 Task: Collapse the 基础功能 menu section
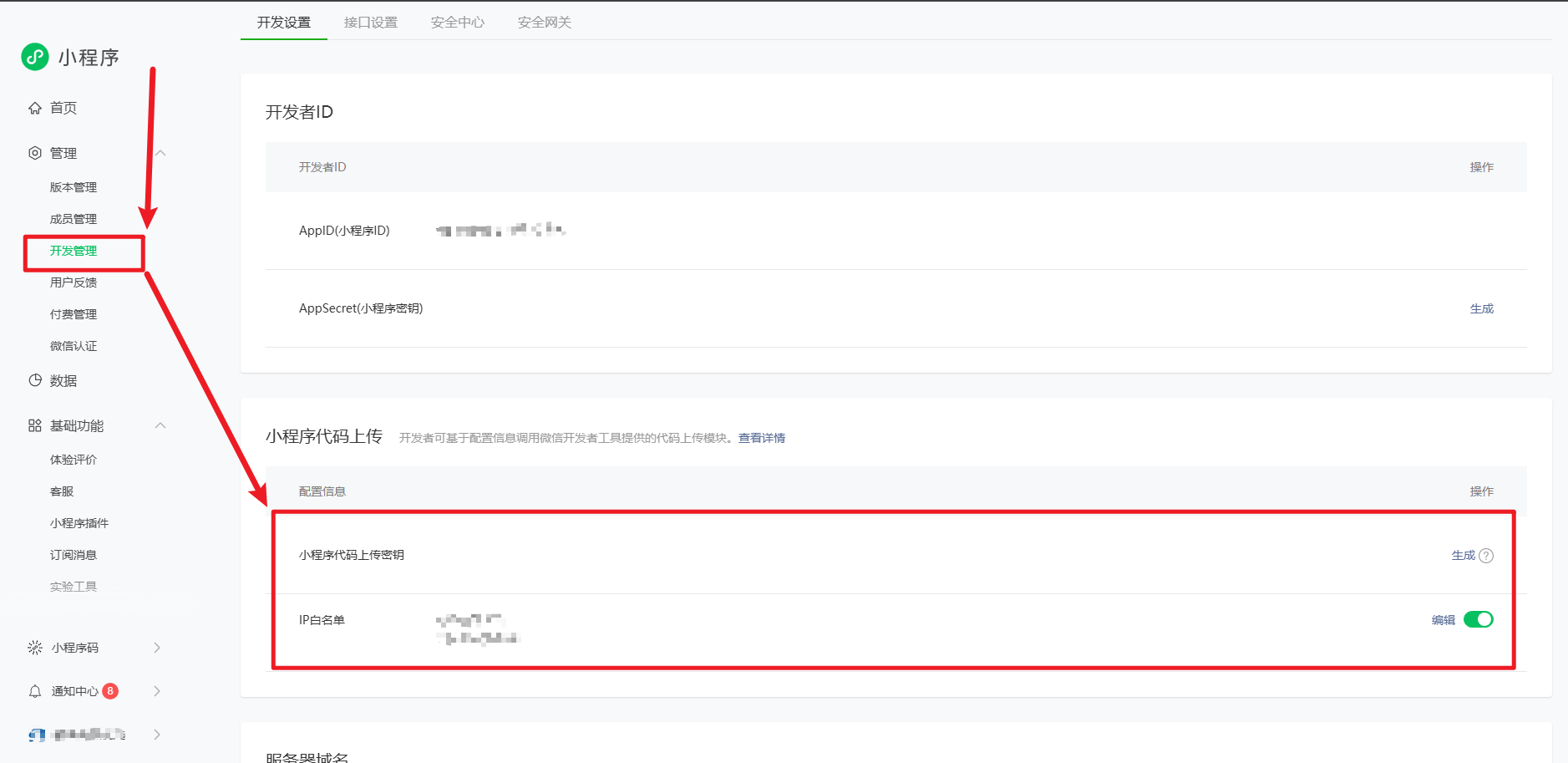(160, 425)
